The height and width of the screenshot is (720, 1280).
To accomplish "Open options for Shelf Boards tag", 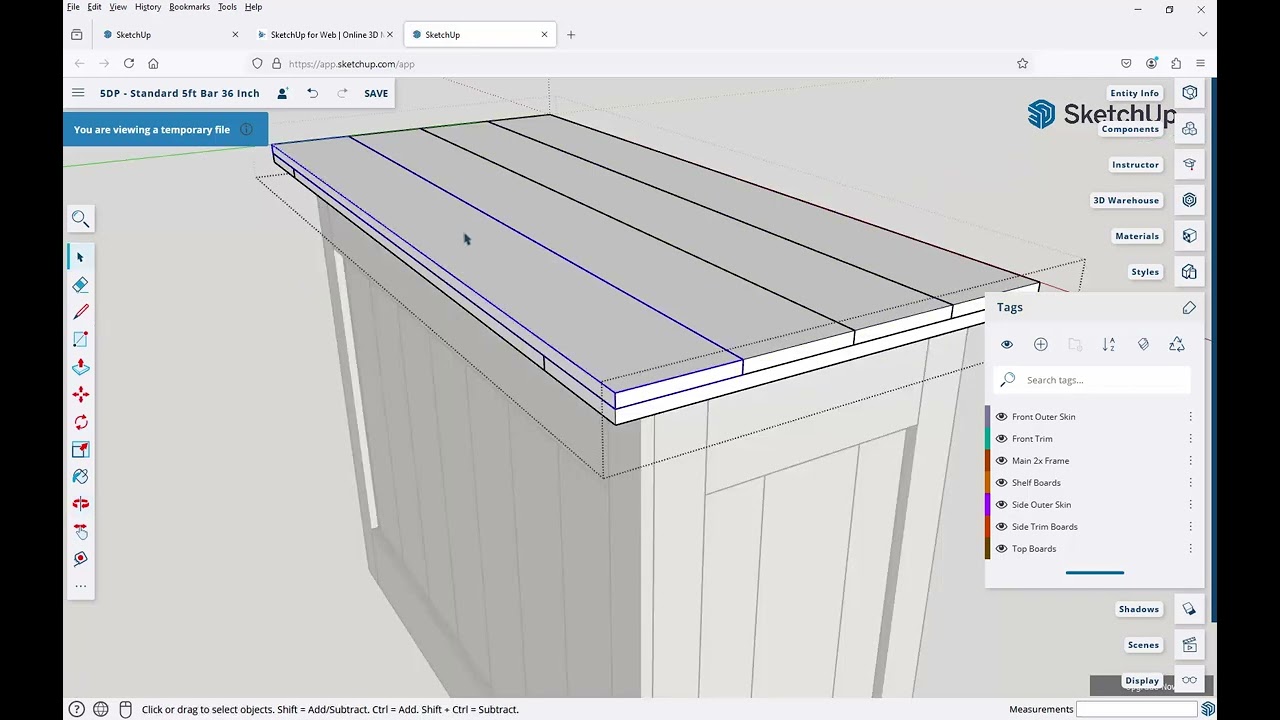I will [x=1190, y=483].
